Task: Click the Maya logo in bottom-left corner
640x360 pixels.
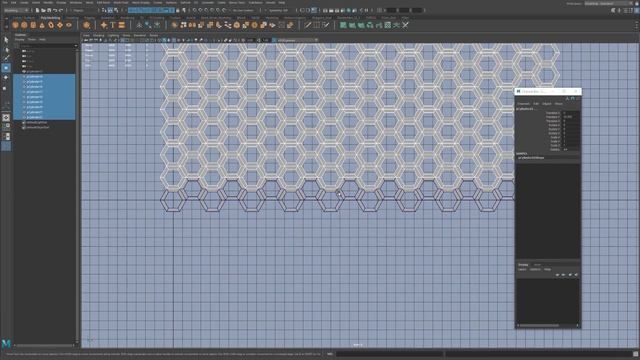Action: click(6, 343)
